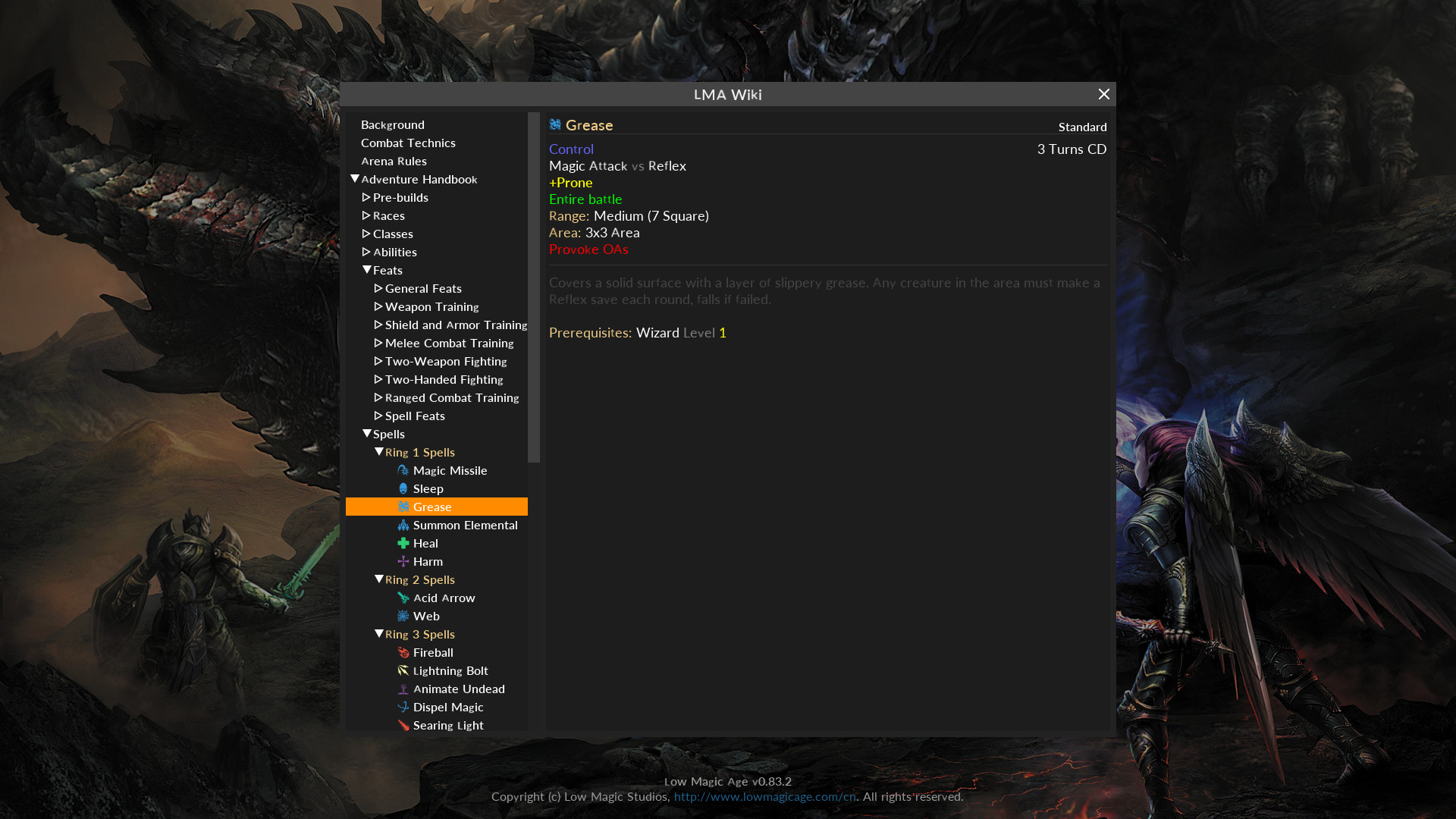Collapse the Feats tree arrow
Image resolution: width=1456 pixels, height=819 pixels.
pos(367,270)
